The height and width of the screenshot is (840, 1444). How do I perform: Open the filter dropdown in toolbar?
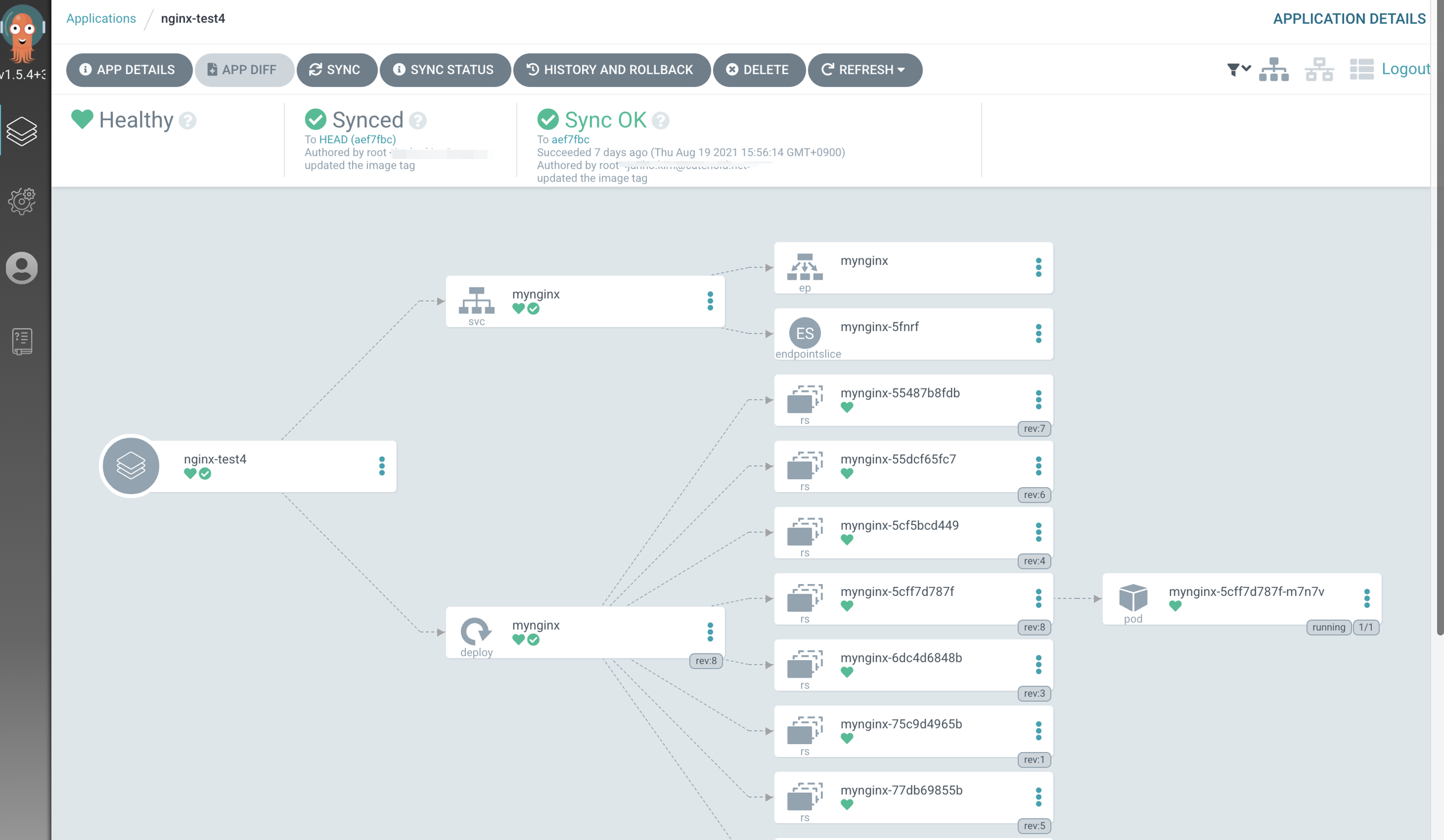(1238, 69)
